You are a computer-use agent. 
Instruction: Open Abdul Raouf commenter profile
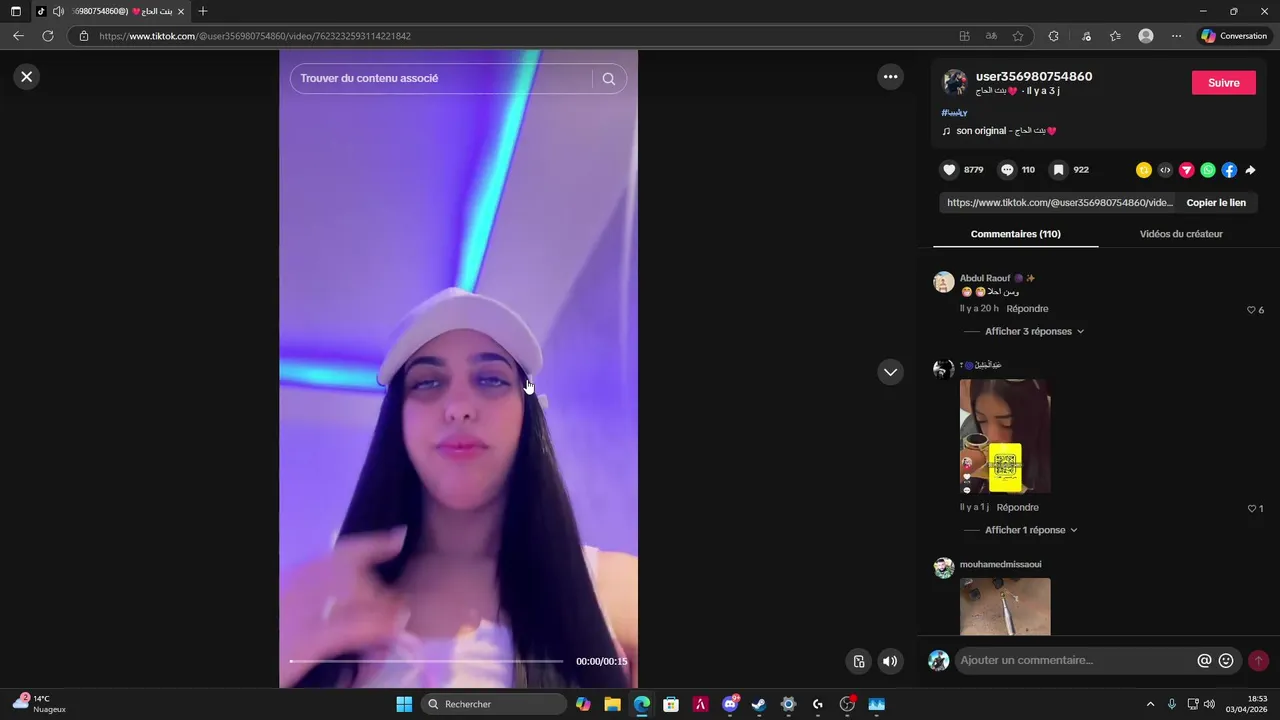pyautogui.click(x=985, y=278)
